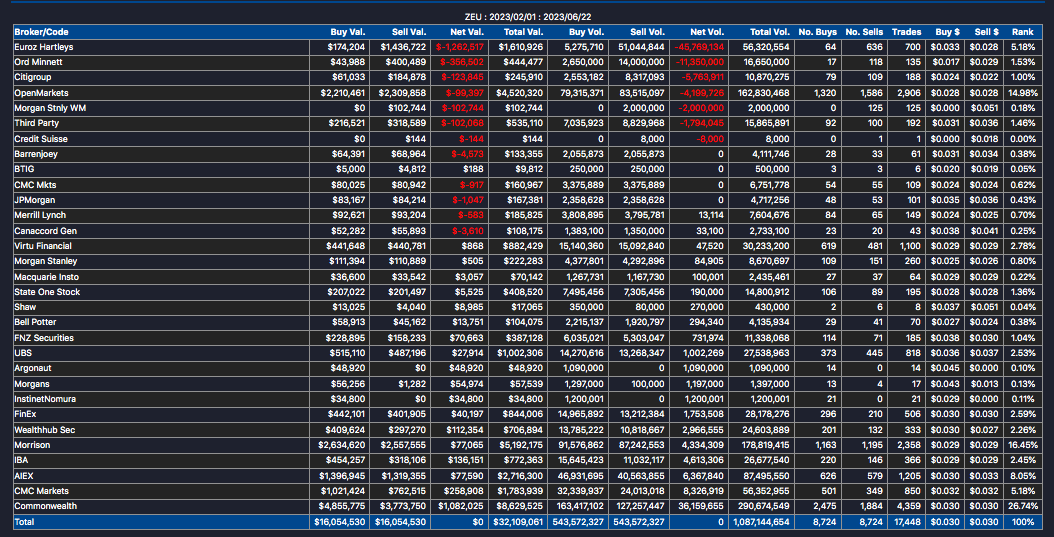The image size is (1054, 537).
Task: Select Credit Suisse net value $-144
Action: pos(472,139)
